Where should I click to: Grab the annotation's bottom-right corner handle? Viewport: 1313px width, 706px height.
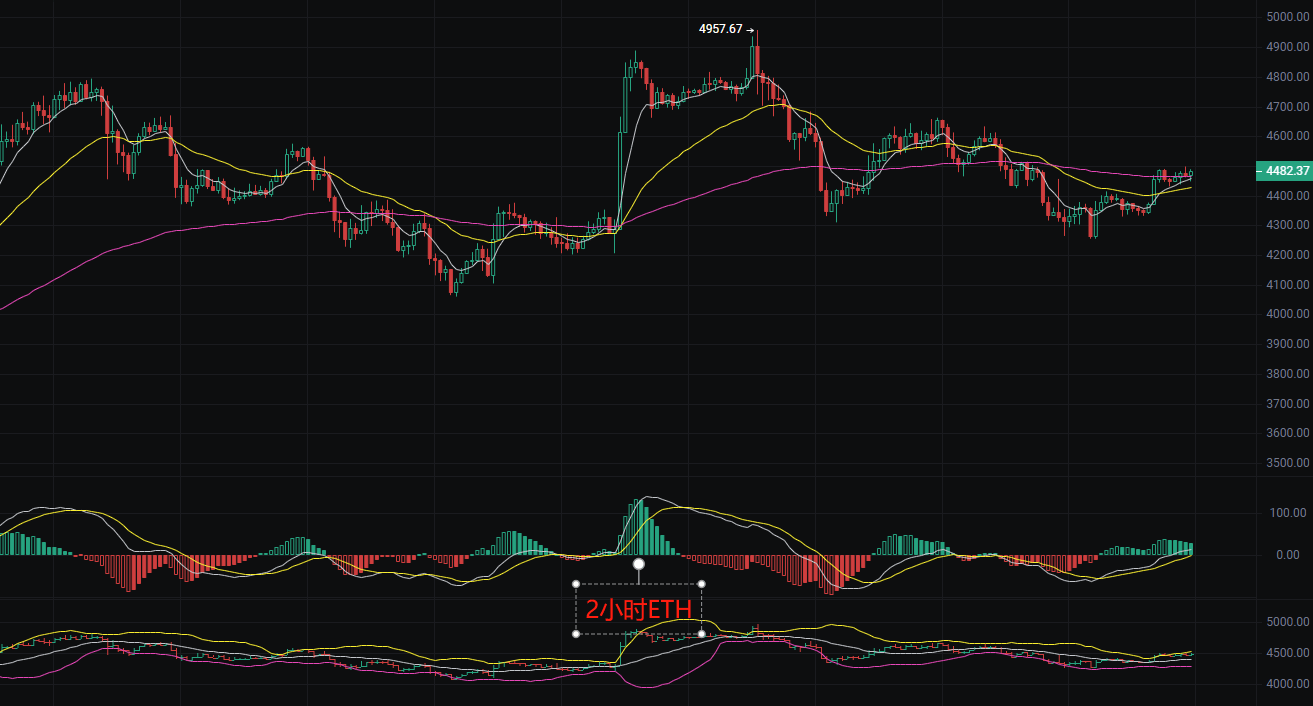click(x=701, y=634)
